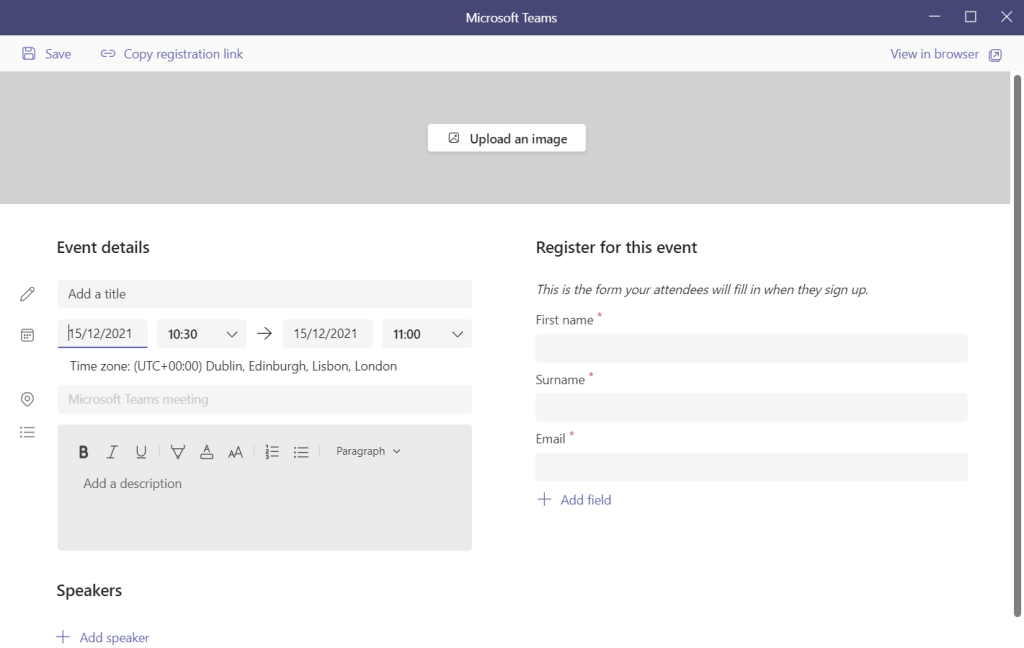
Task: Apply italic formatting to the description
Action: pyautogui.click(x=112, y=451)
